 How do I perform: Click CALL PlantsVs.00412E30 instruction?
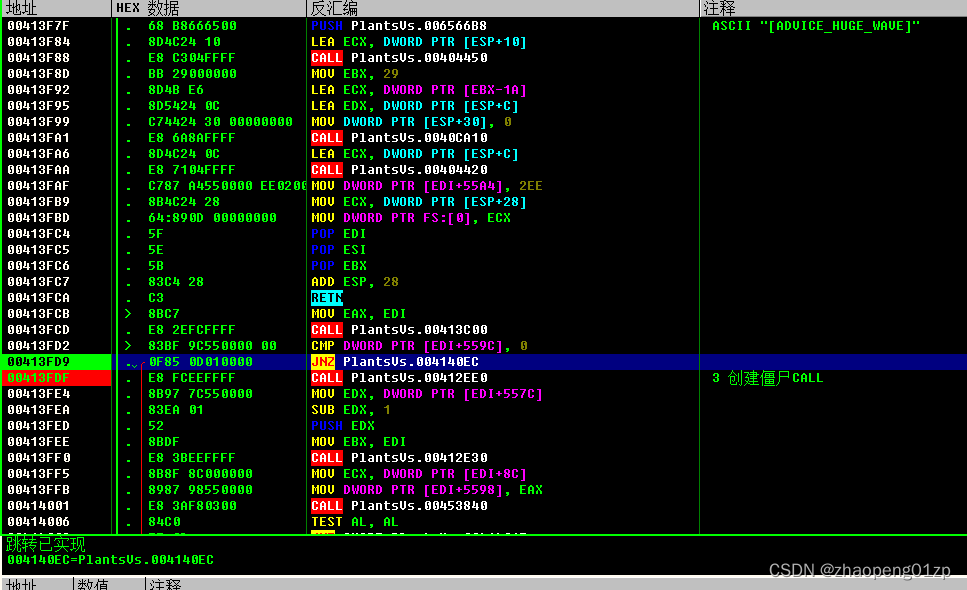399,458
